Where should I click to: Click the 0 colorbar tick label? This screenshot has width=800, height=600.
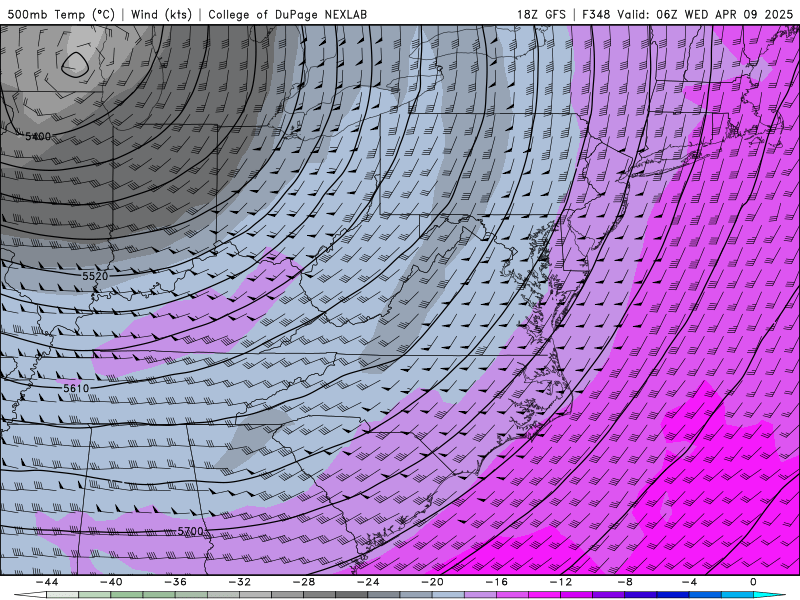coord(754,582)
